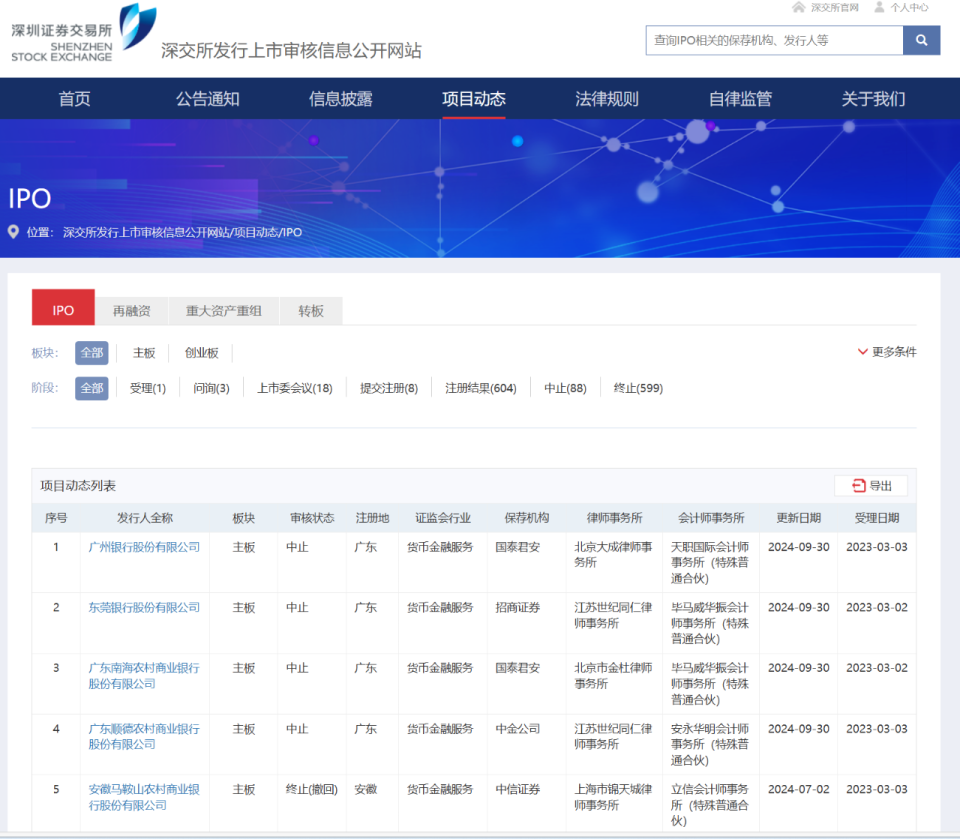
Task: Open 广州银行股份有限公司 issuer link
Action: coord(144,547)
